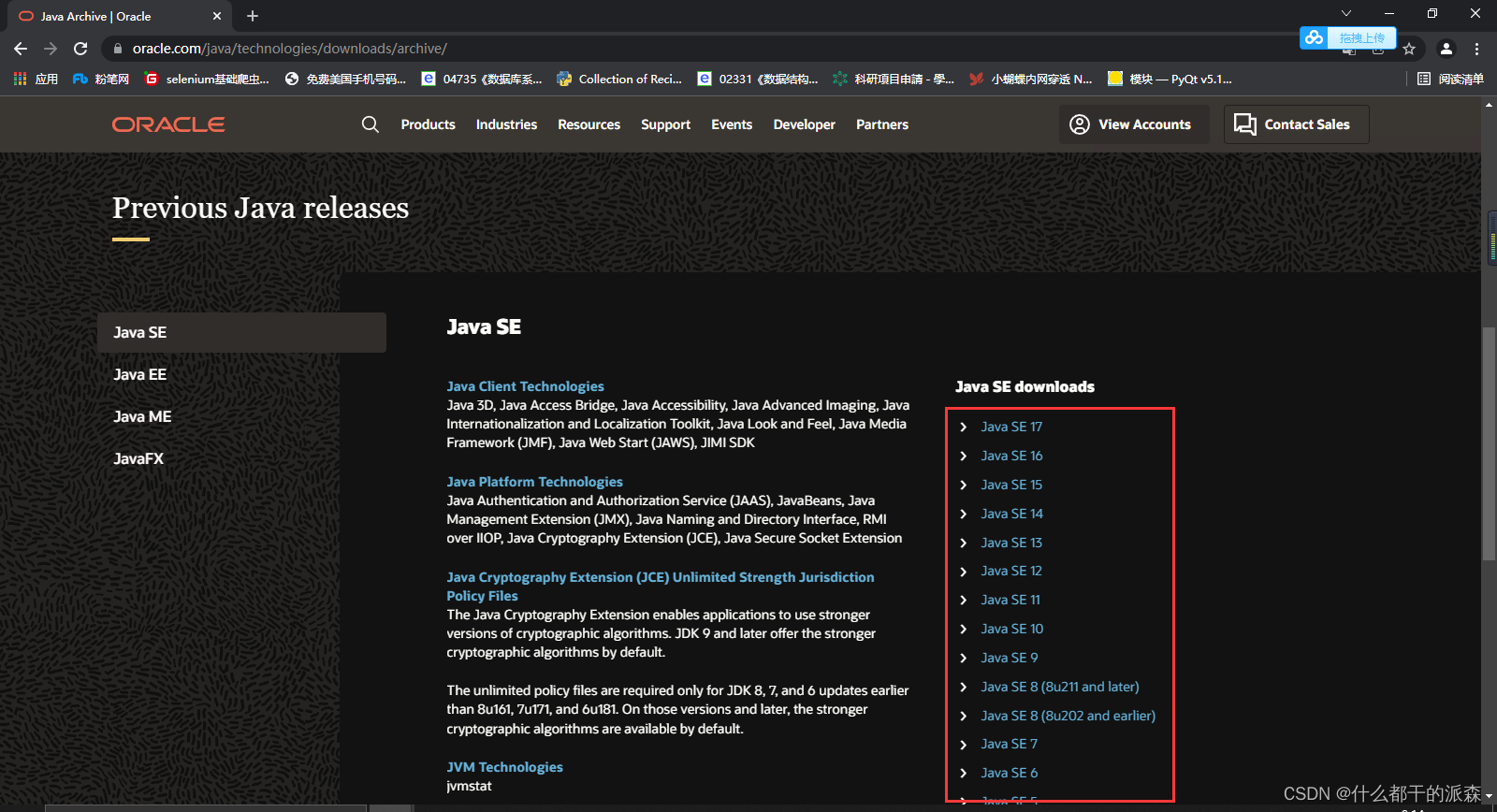Open the Products menu
The width and height of the screenshot is (1497, 812).
point(429,124)
